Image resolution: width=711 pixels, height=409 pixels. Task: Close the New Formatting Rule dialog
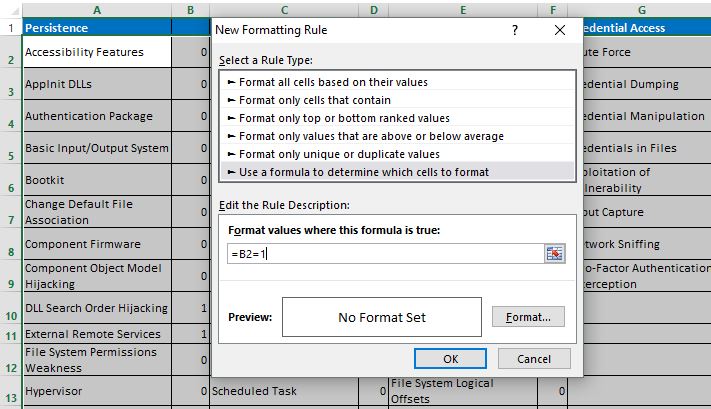pos(559,30)
